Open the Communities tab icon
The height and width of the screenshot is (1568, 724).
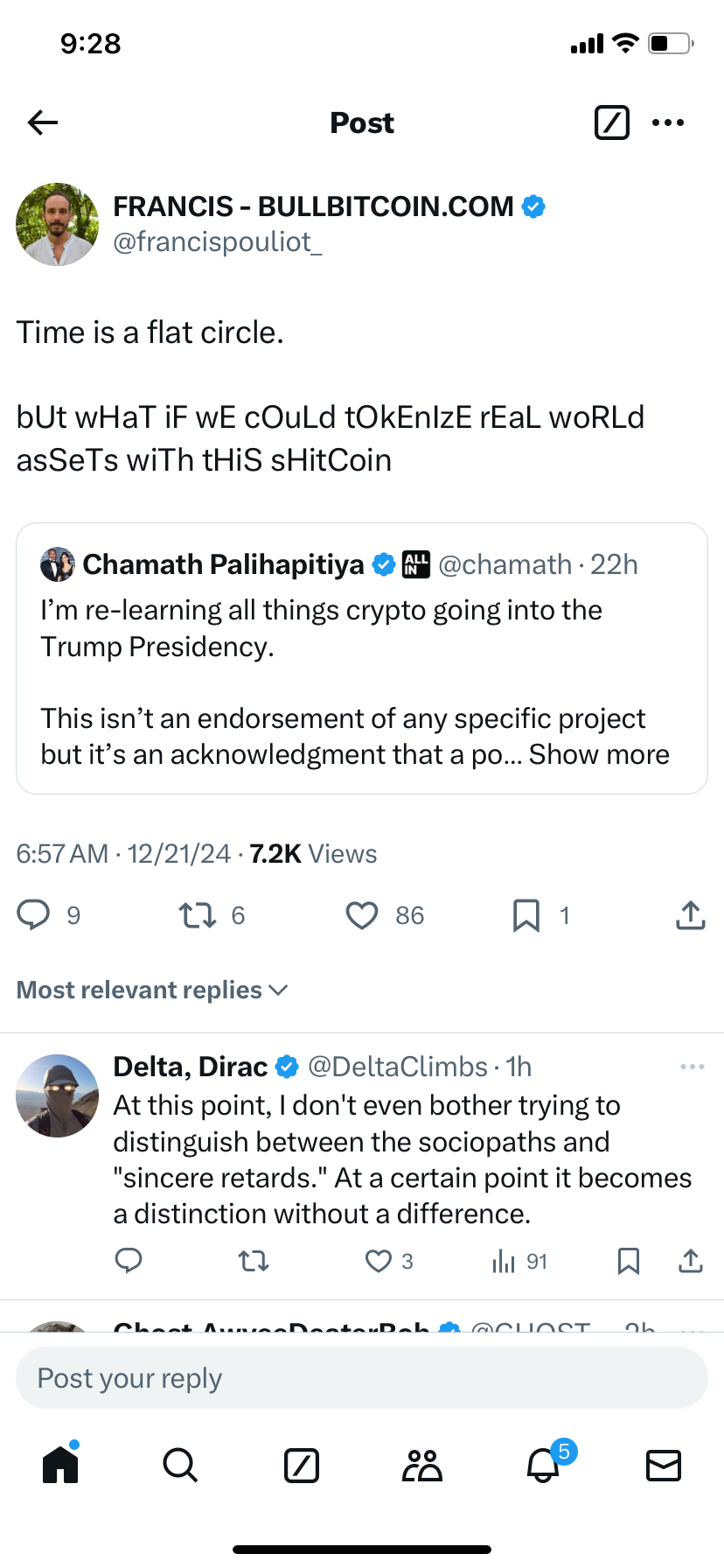click(x=422, y=1465)
